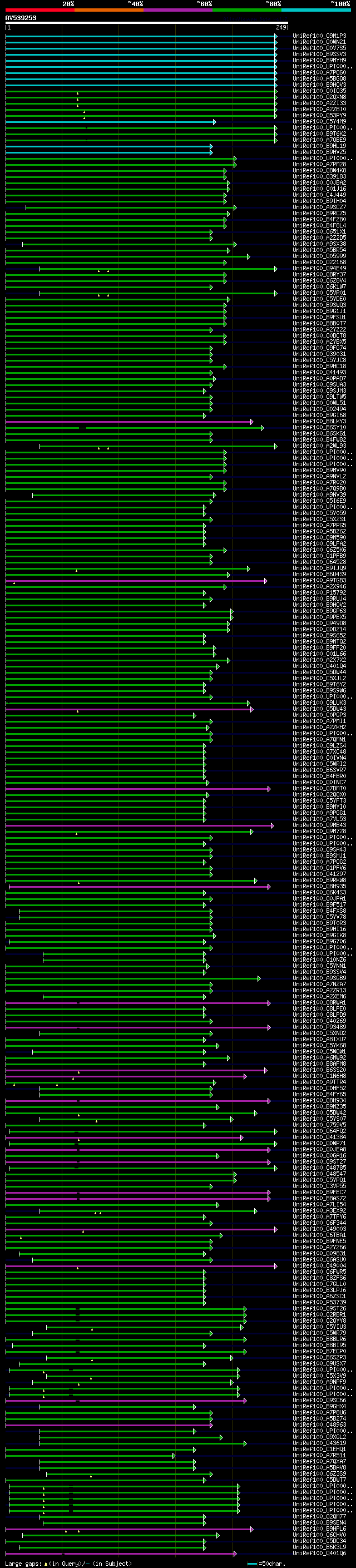Viewport: 356px width, 1568px height.
Task: Open hit UniRef100_A9TGB3
Action: pos(319,581)
